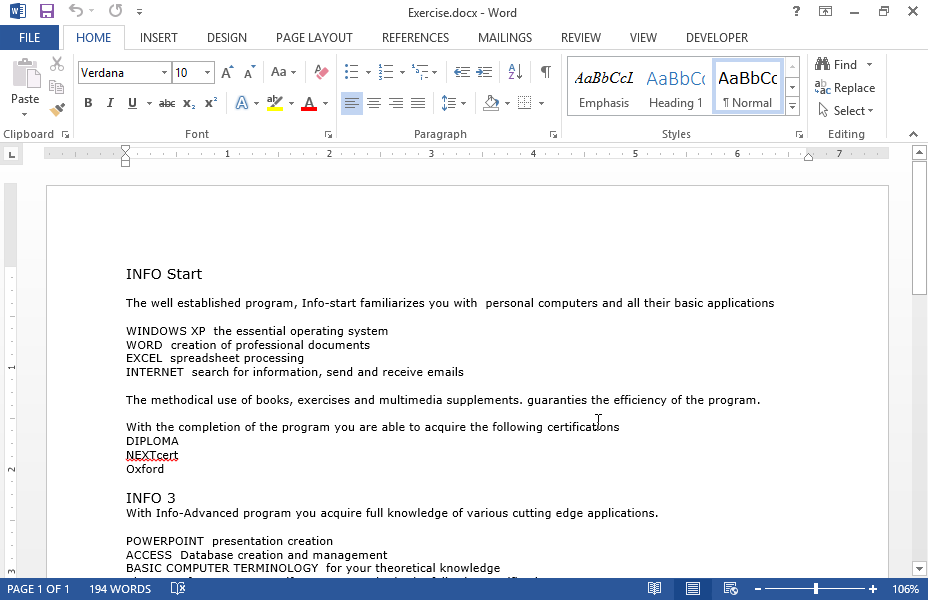Viewport: 928px width, 600px height.
Task: Open the PAGE LAYOUT ribbon tab
Action: 314,38
